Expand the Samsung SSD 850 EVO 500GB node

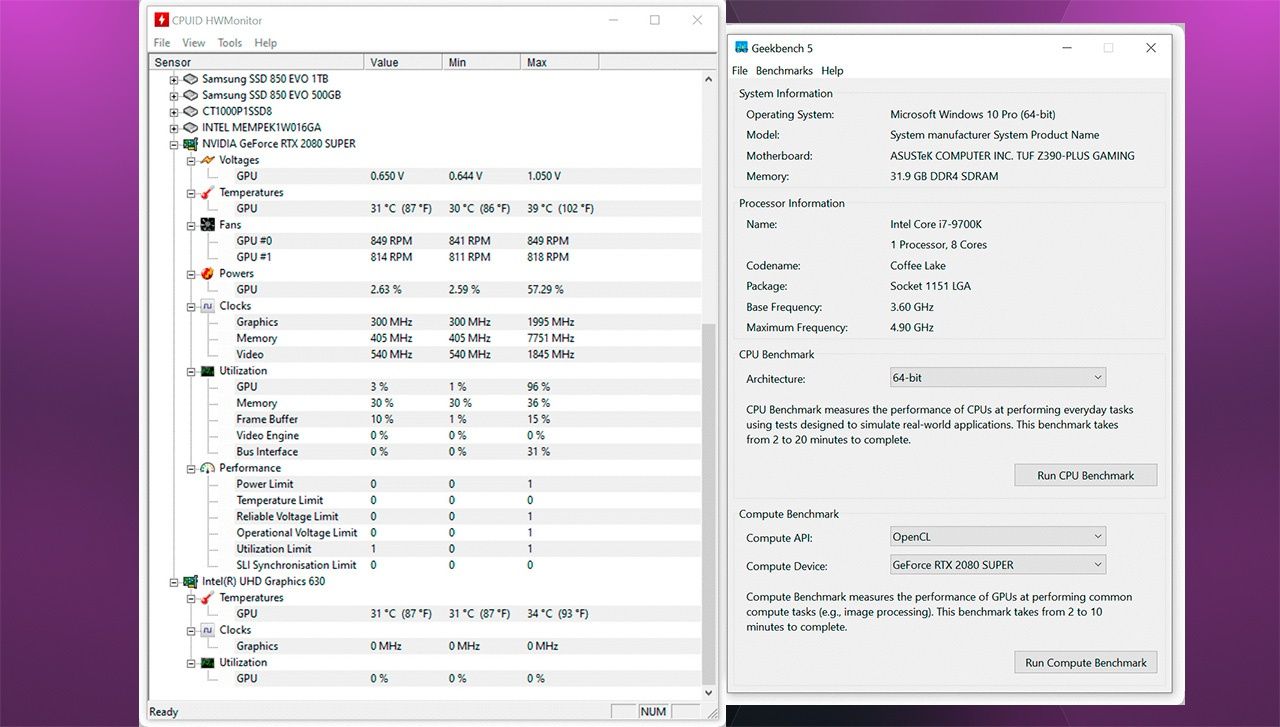(174, 96)
